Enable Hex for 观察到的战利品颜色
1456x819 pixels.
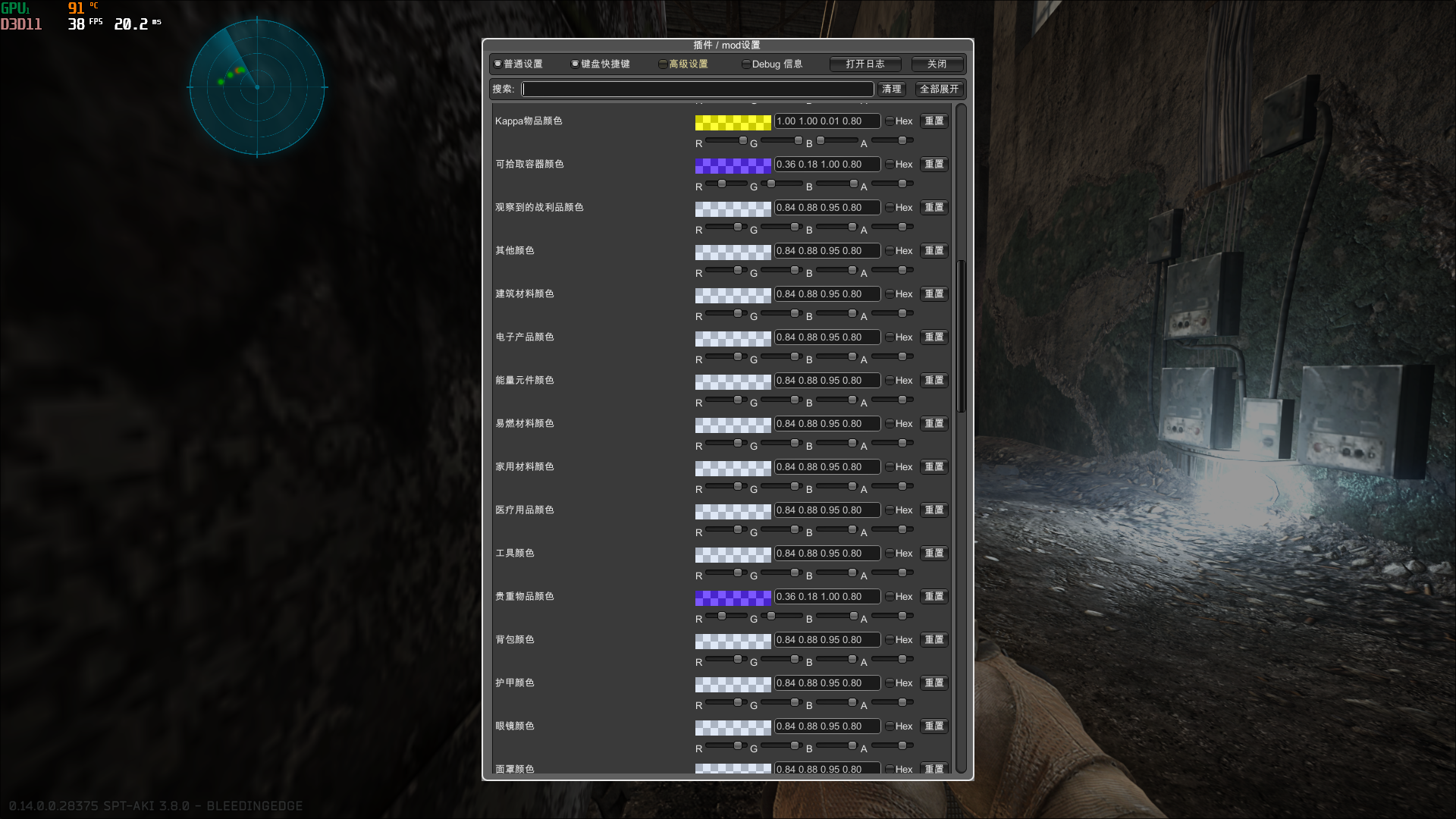coord(899,208)
